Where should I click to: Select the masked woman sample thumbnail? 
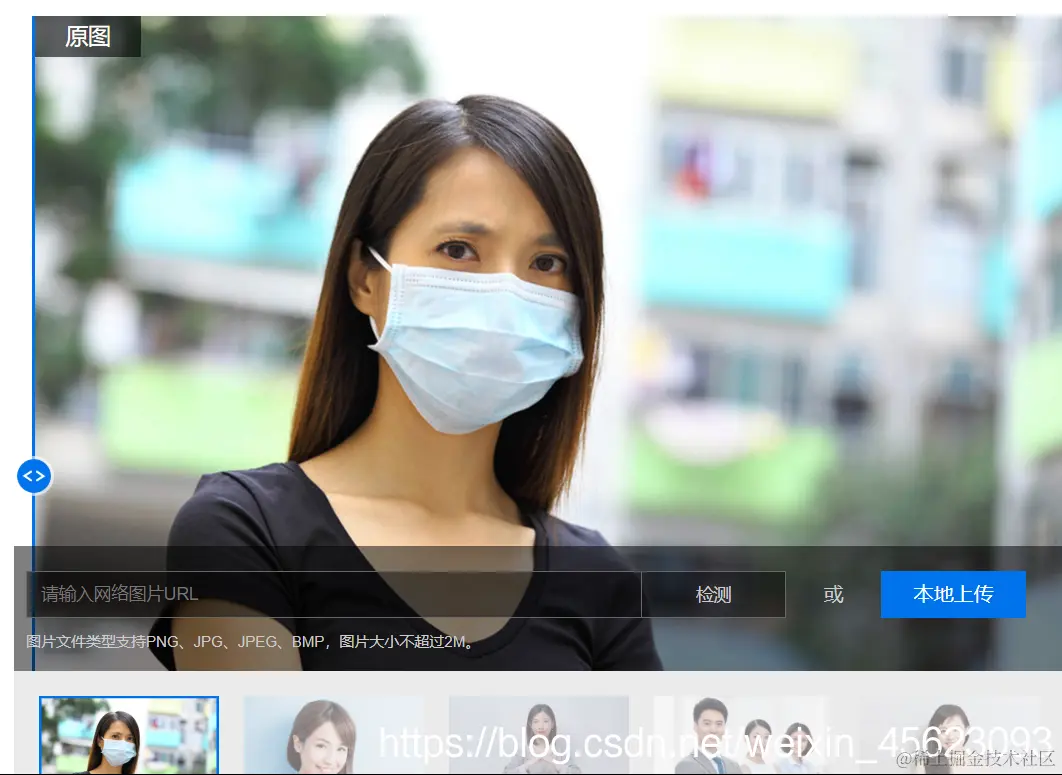tap(129, 735)
